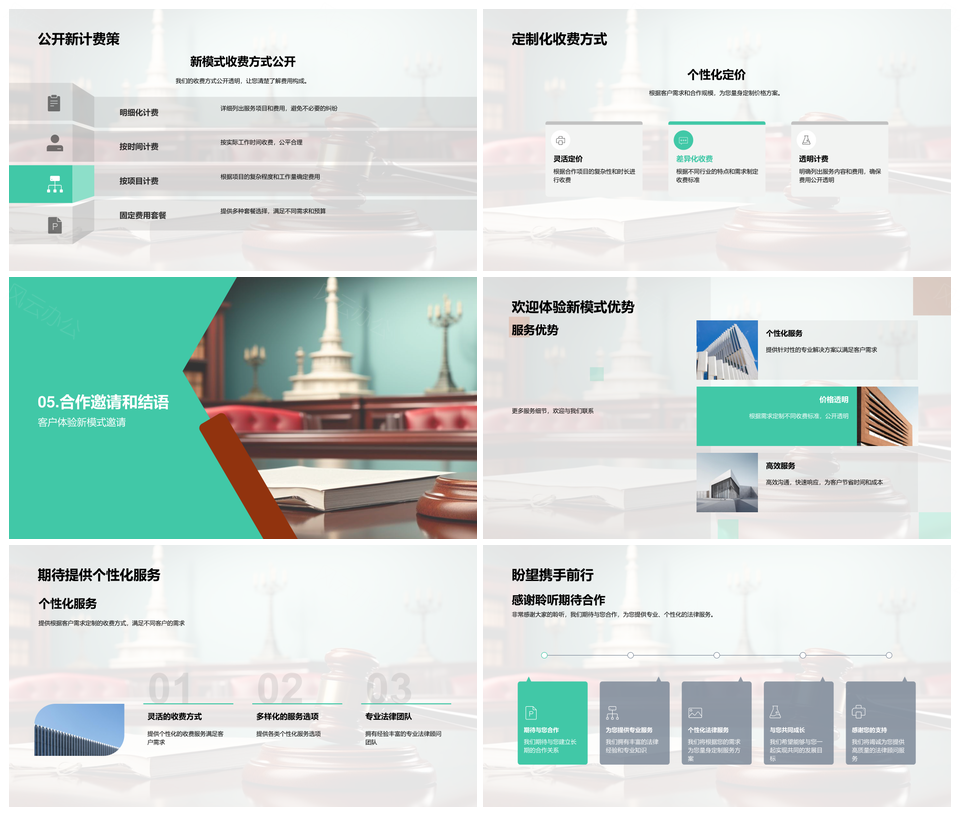960x816 pixels.
Task: Click the leftmost green circle on the timeline
Action: (544, 655)
